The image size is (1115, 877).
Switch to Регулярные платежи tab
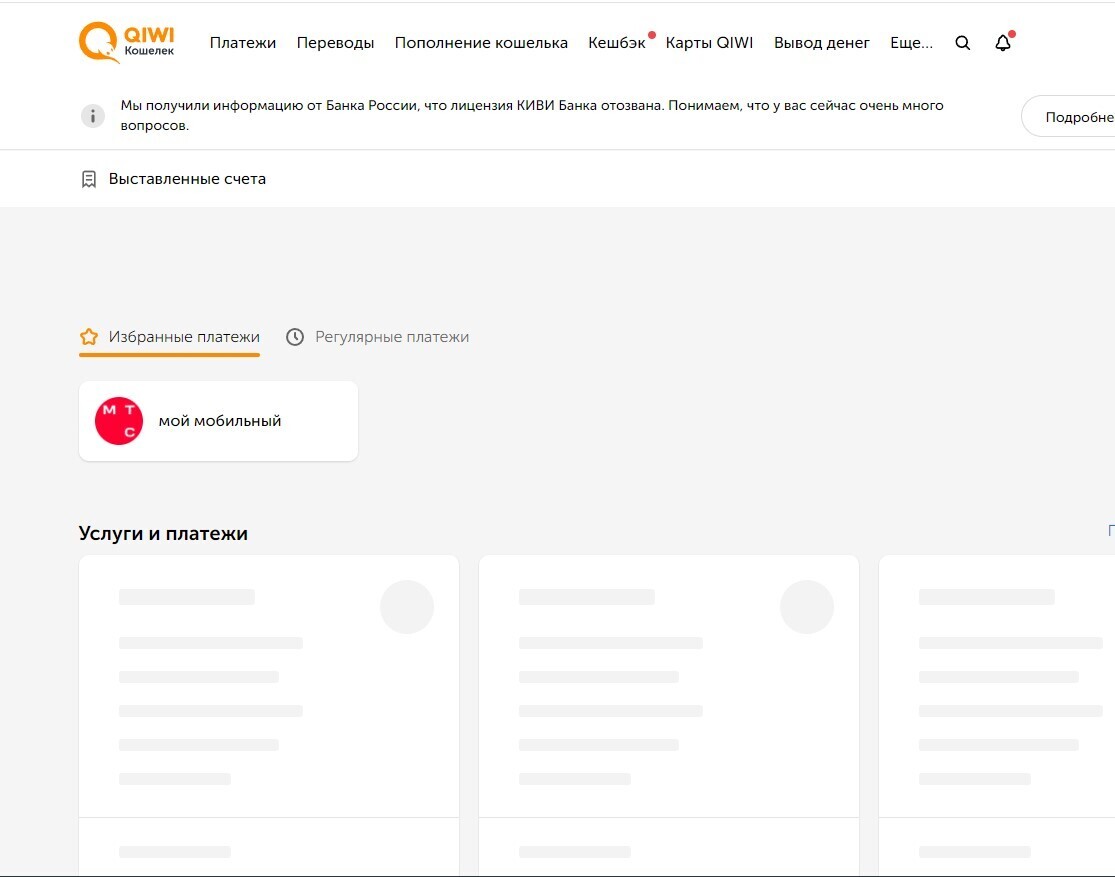[391, 337]
